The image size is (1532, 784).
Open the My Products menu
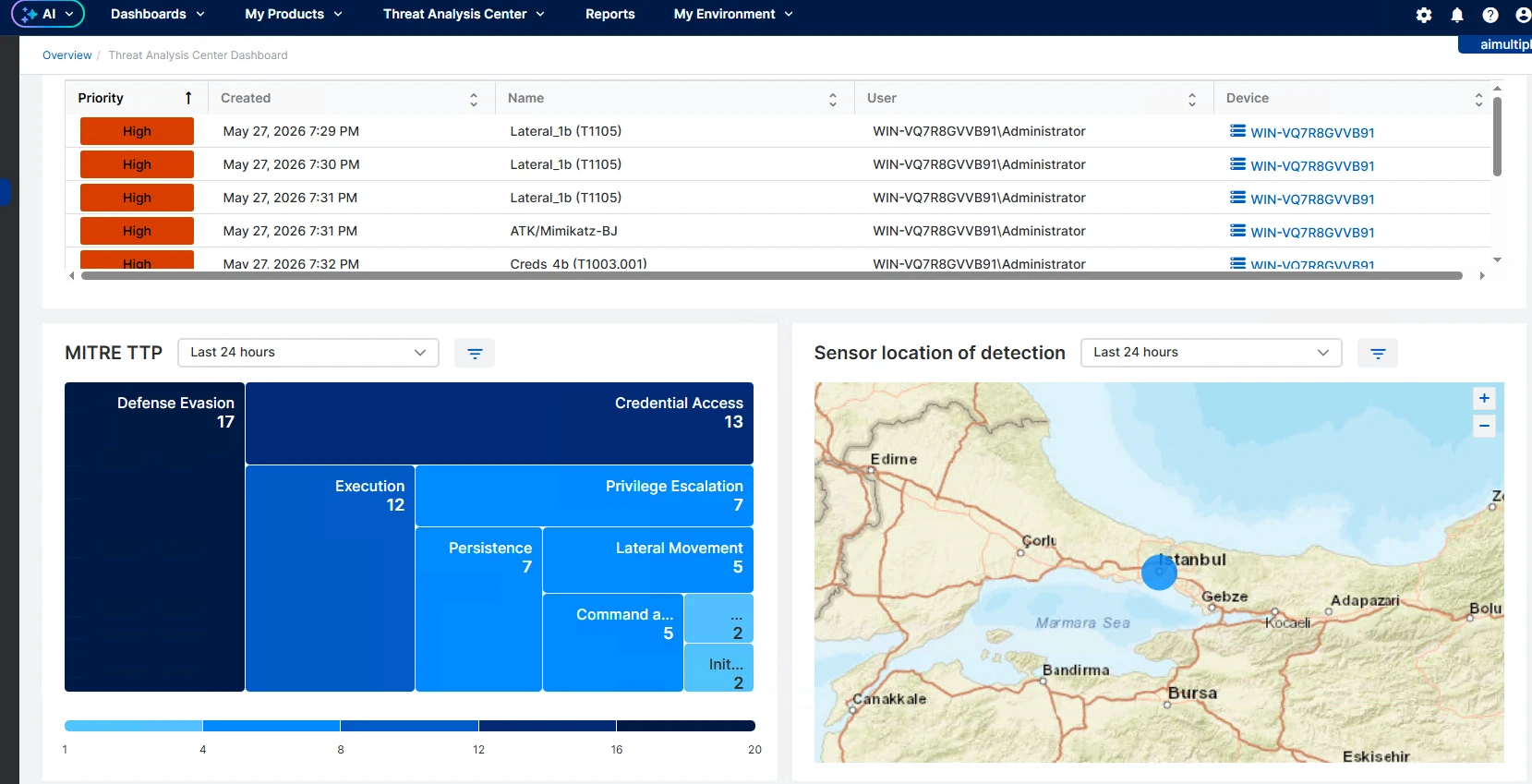pyautogui.click(x=294, y=14)
